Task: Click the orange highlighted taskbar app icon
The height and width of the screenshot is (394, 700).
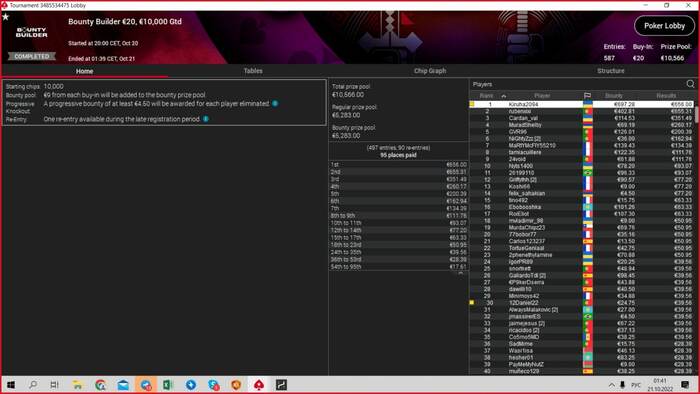Action: (146, 385)
